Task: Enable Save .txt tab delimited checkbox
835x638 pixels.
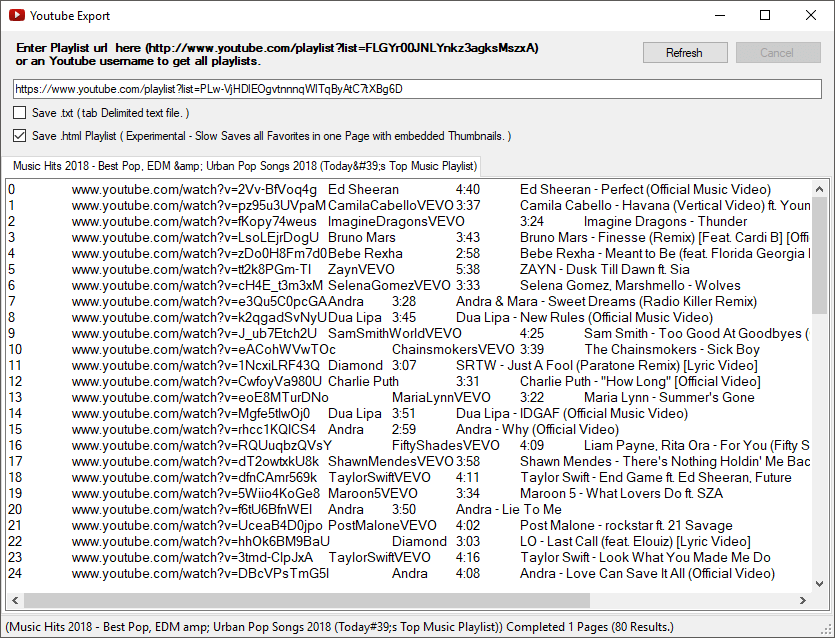Action: pos(20,113)
